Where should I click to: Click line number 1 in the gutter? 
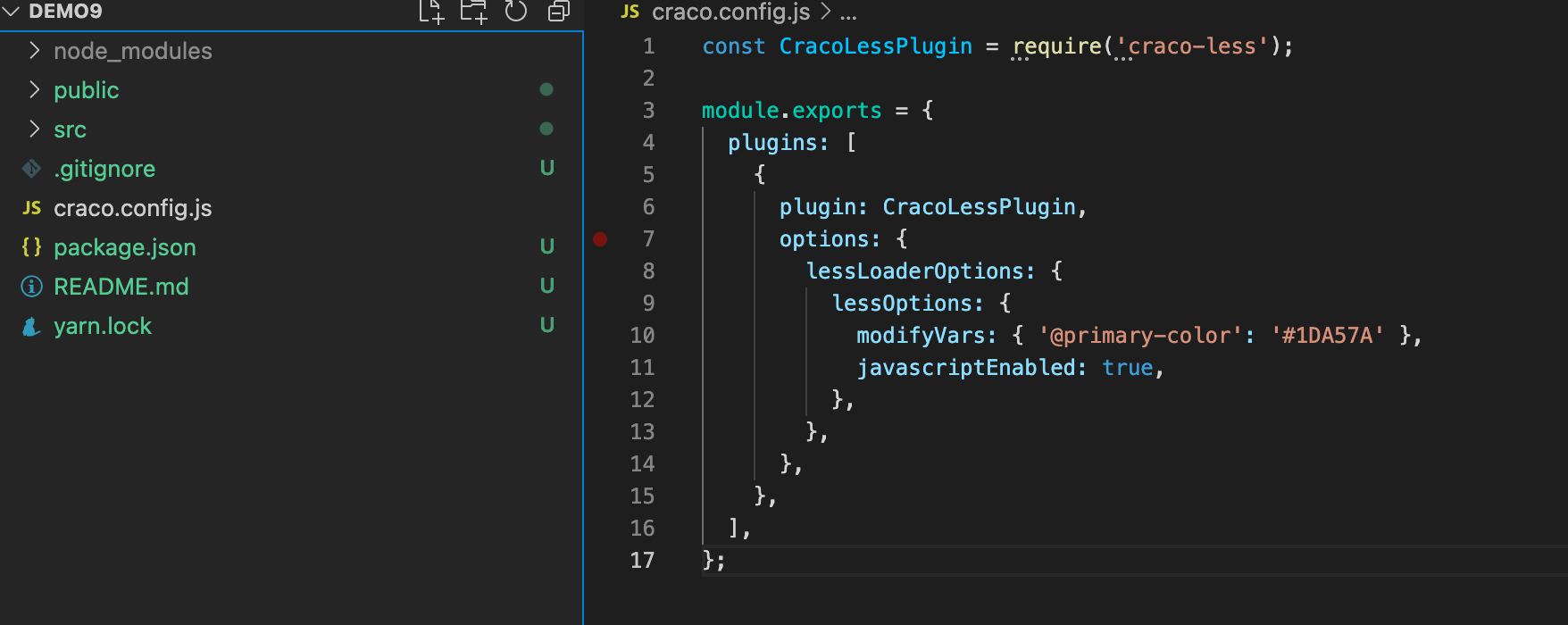click(x=649, y=46)
